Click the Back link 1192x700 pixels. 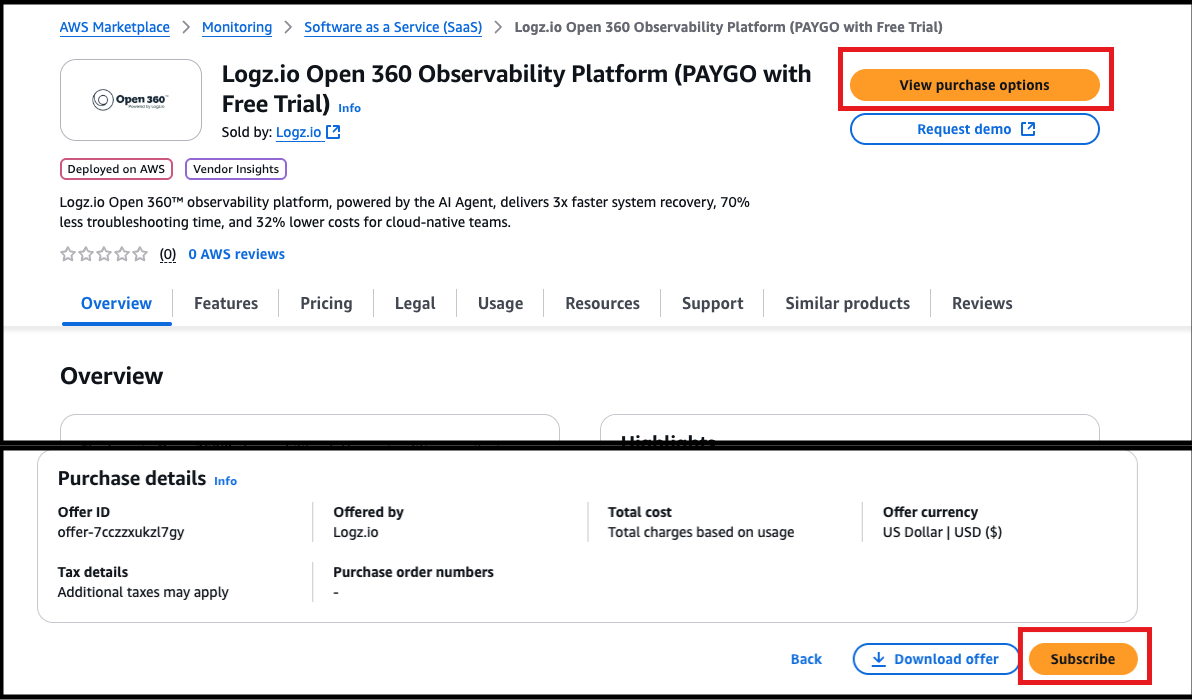coord(806,659)
